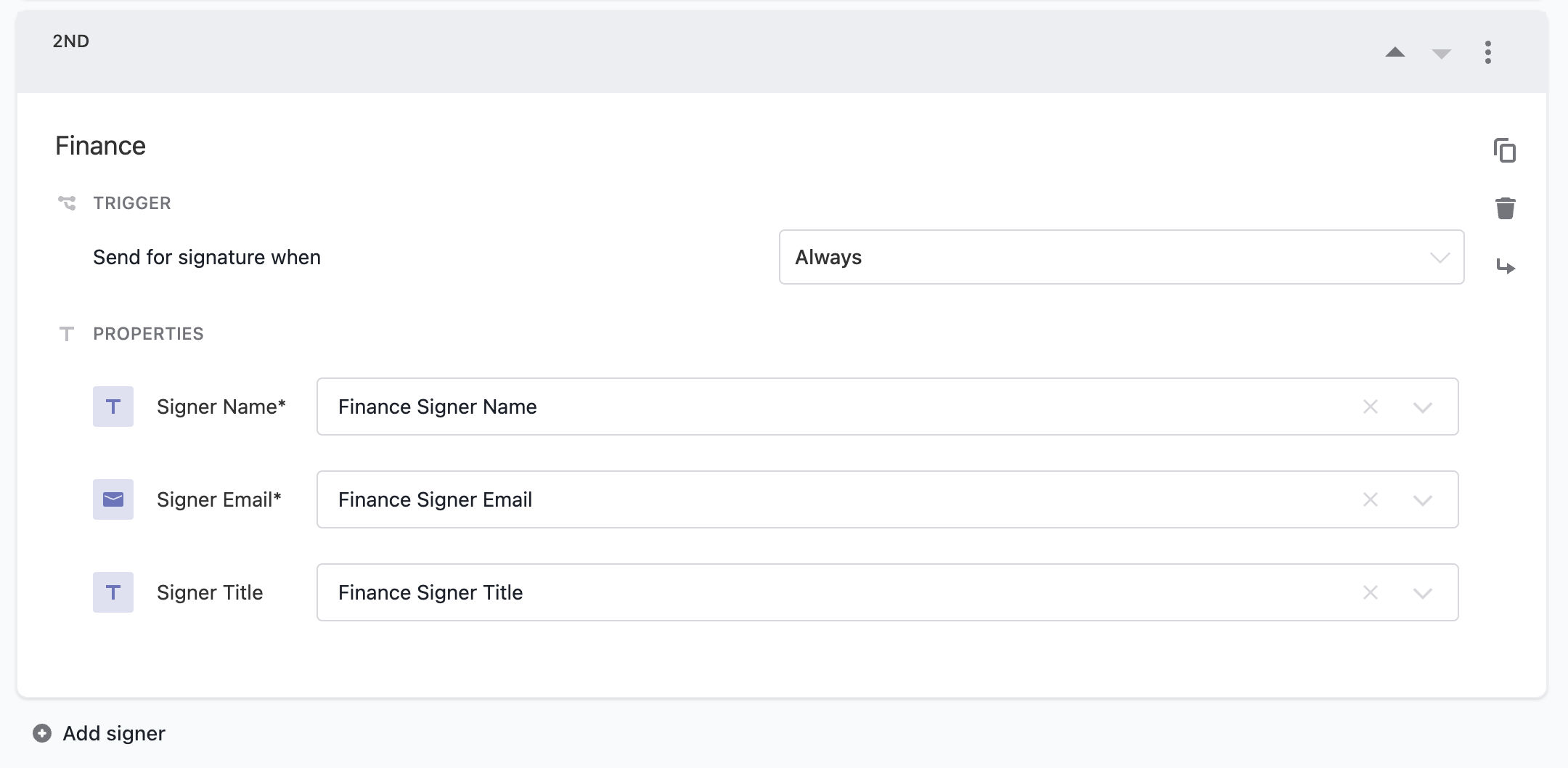Duplicate the Finance signer block
Viewport: 1568px width, 768px height.
pyautogui.click(x=1505, y=150)
